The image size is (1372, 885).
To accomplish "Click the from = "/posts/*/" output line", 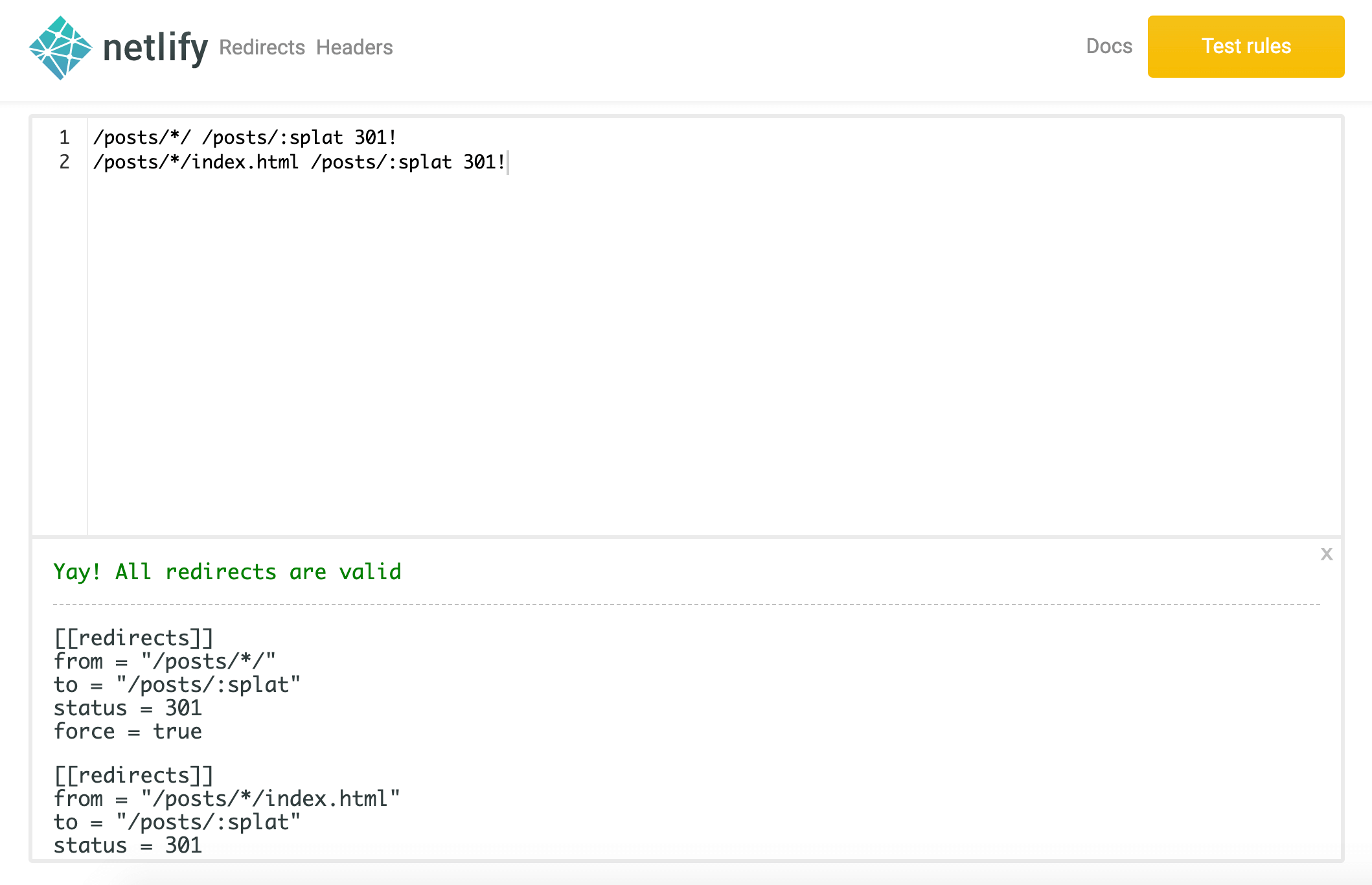I will pos(165,661).
